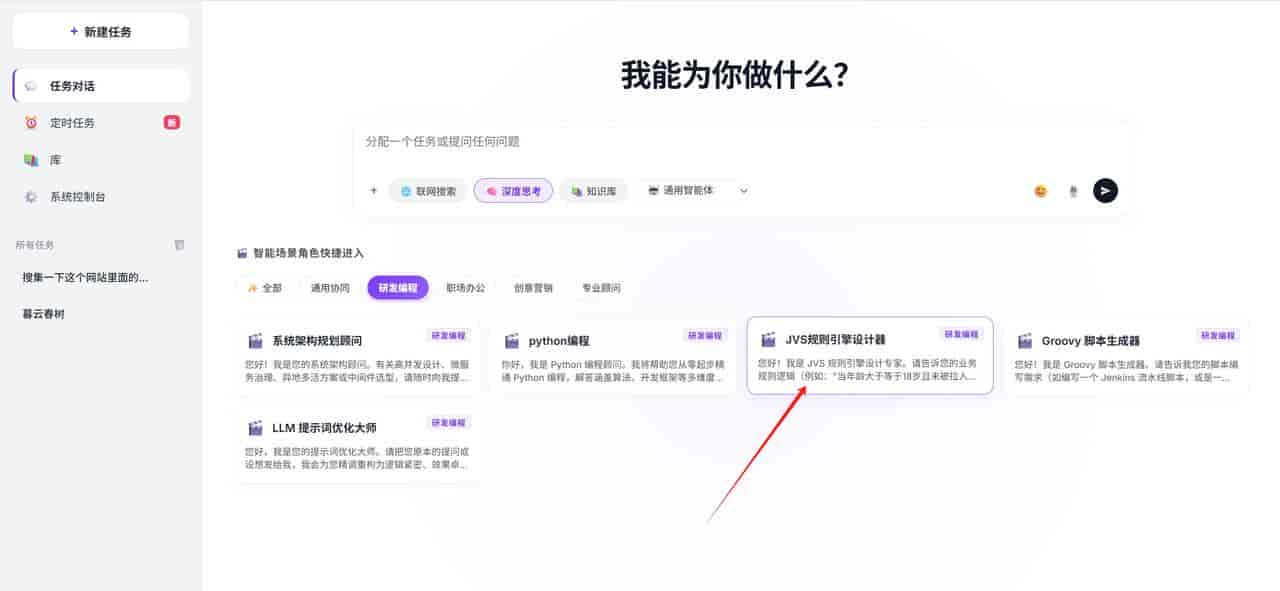Open 系统控制台 in sidebar
Viewport: 1280px width, 591px height.
(x=101, y=197)
